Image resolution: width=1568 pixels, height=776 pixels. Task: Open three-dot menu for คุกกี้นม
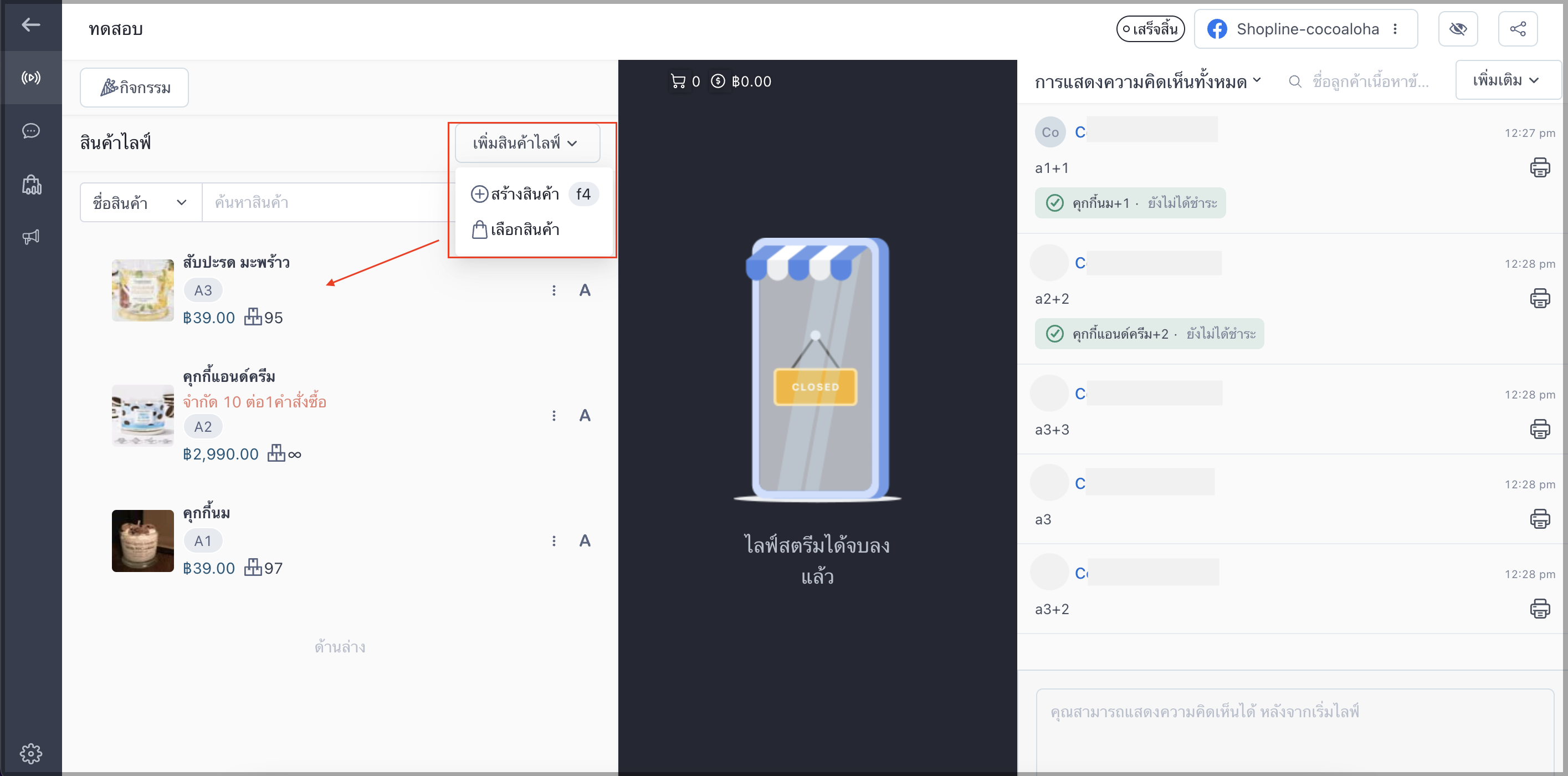pyautogui.click(x=554, y=541)
